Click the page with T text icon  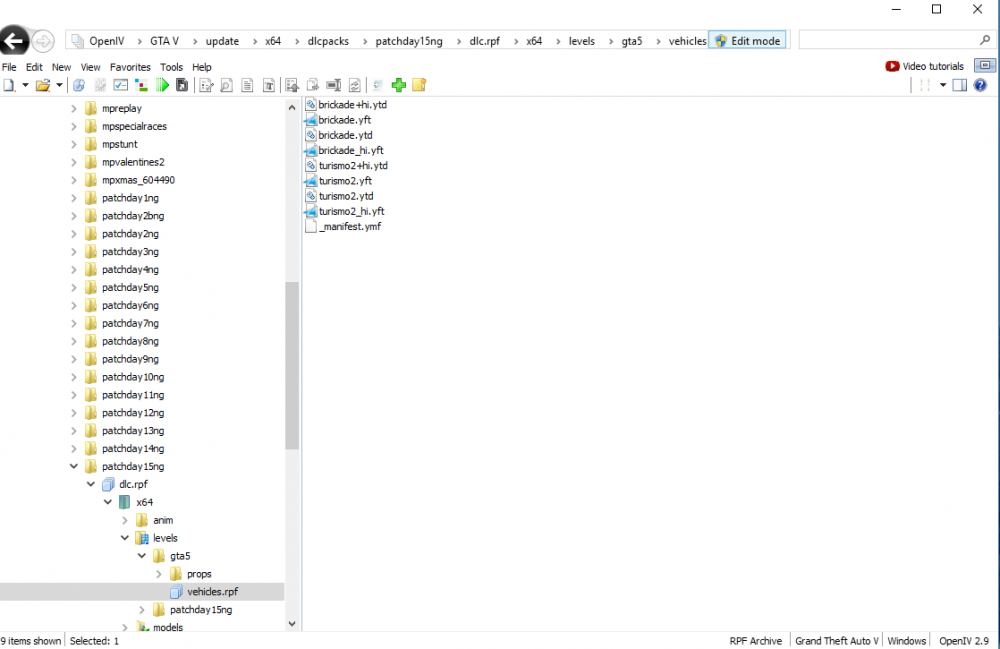268,85
